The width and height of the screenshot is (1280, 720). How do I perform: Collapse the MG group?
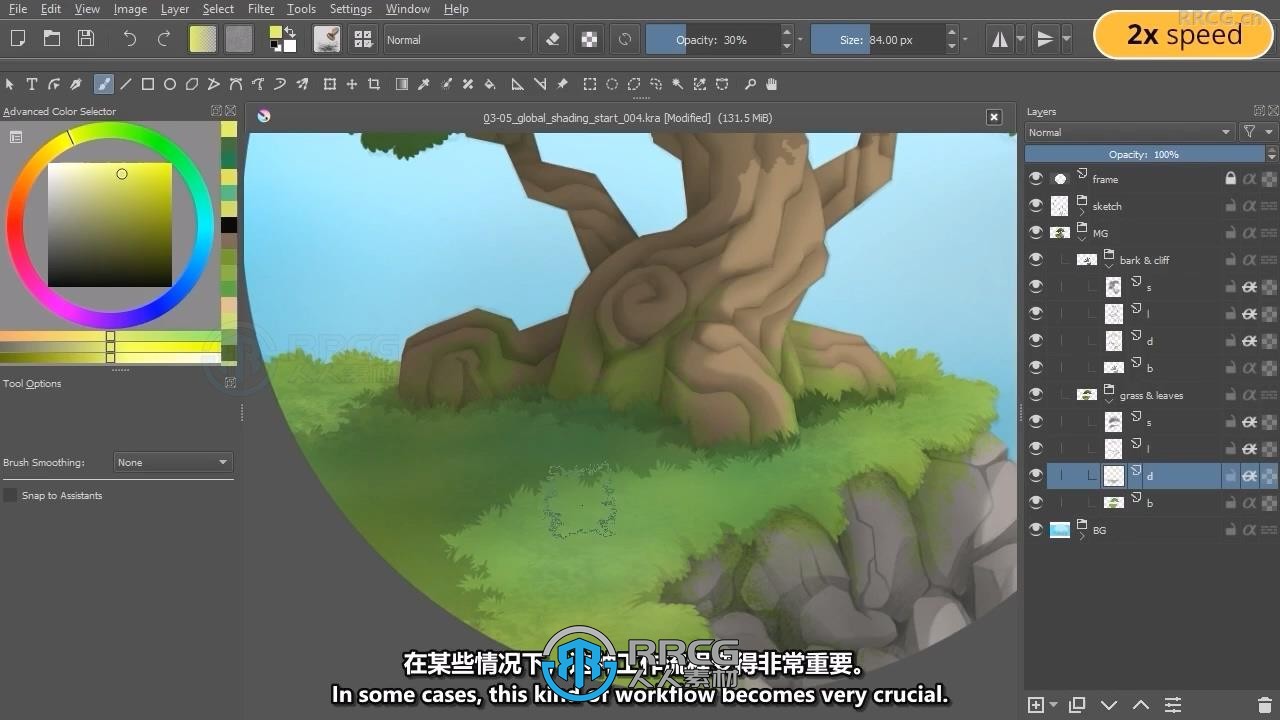(x=1082, y=240)
